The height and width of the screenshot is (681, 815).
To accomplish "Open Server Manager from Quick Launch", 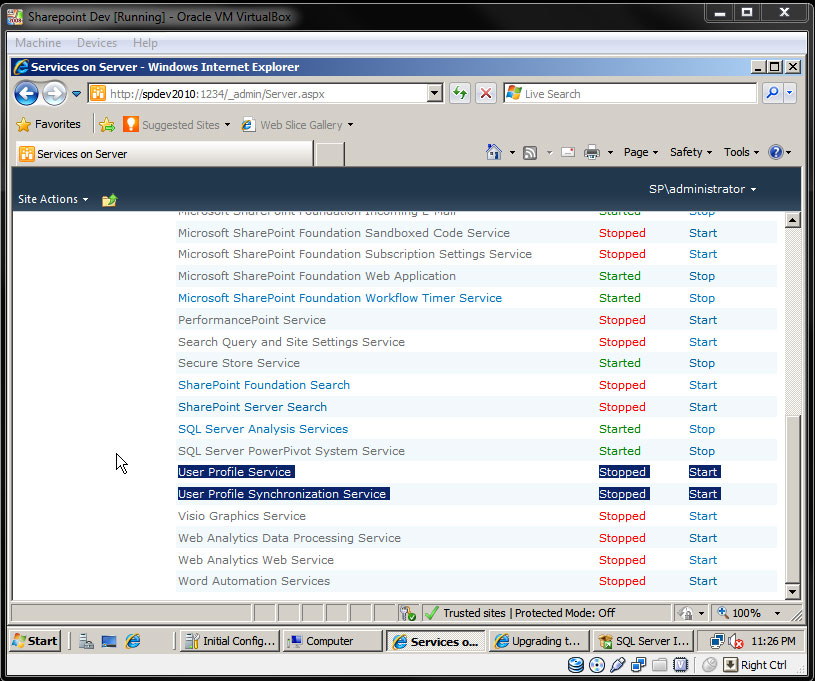I will click(86, 641).
